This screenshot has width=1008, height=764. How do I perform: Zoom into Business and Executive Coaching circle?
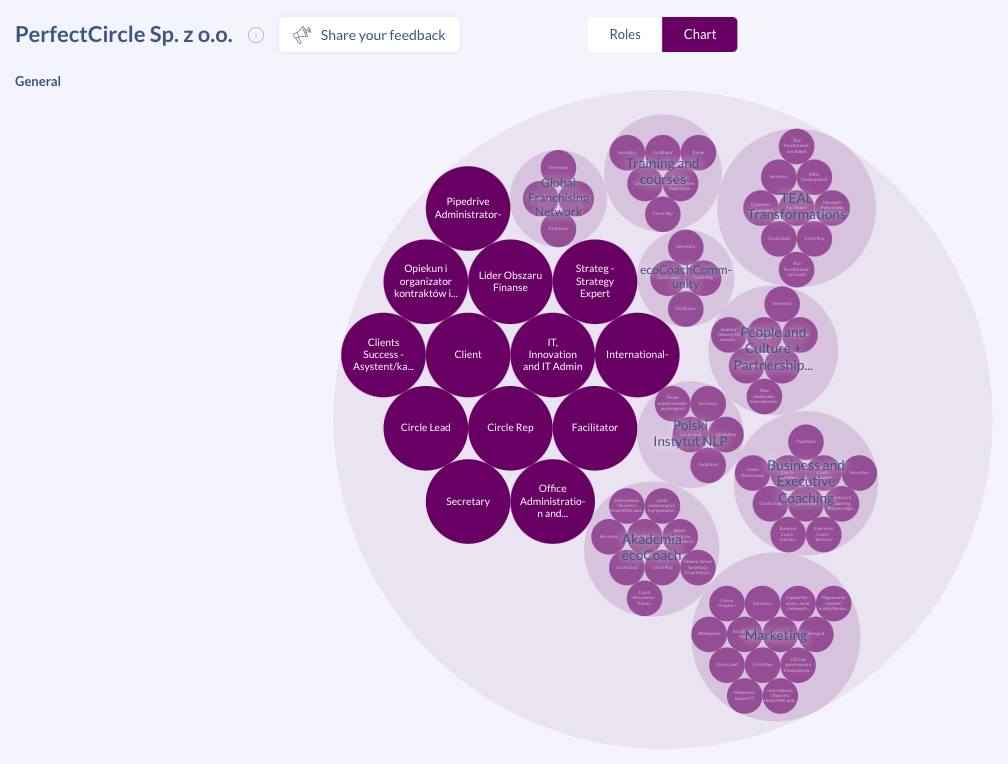806,482
